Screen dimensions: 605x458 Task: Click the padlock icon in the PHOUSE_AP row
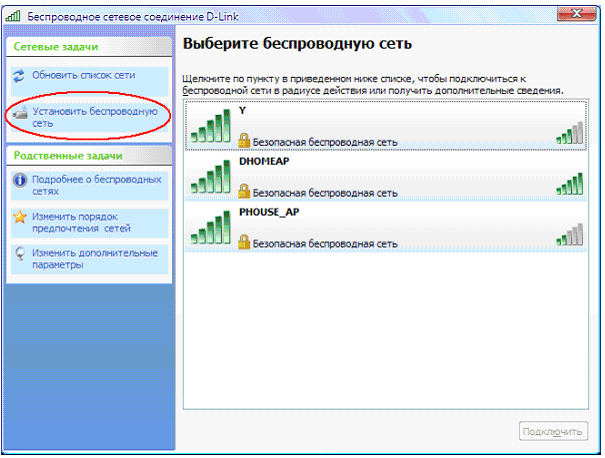(244, 242)
